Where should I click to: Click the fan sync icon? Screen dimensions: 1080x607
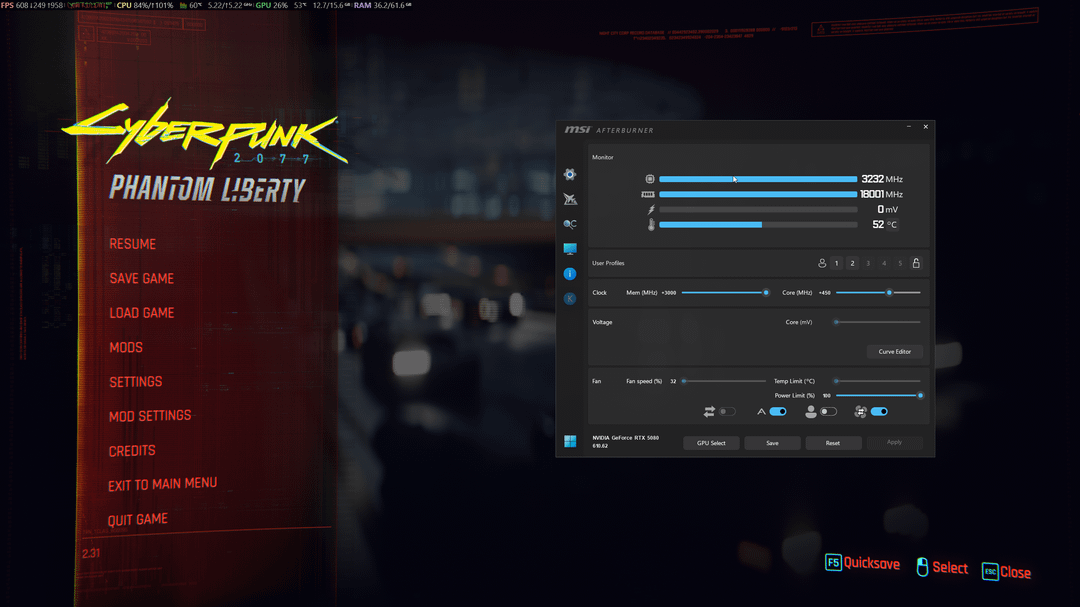[x=860, y=411]
